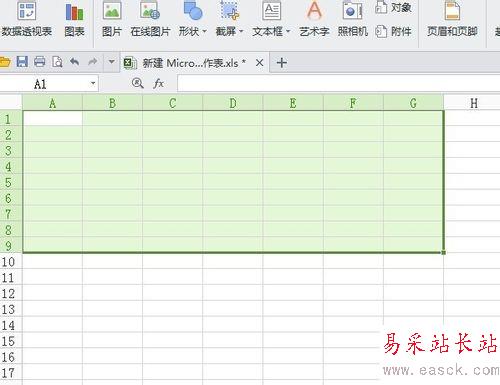The height and width of the screenshot is (385, 500).
Task: Expand the quick access toolbar dropdown
Action: 112,62
